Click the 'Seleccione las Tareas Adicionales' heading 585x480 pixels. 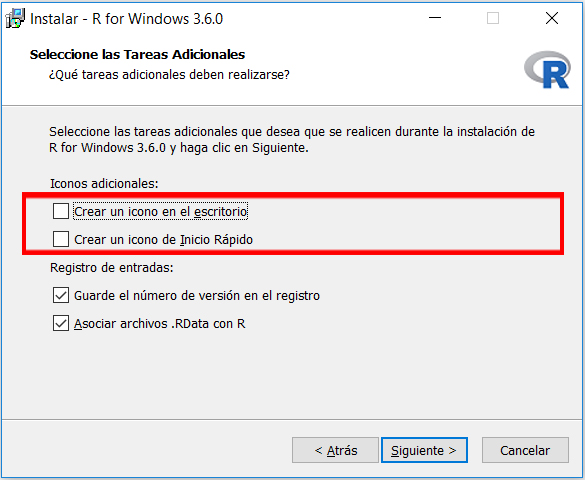(137, 54)
